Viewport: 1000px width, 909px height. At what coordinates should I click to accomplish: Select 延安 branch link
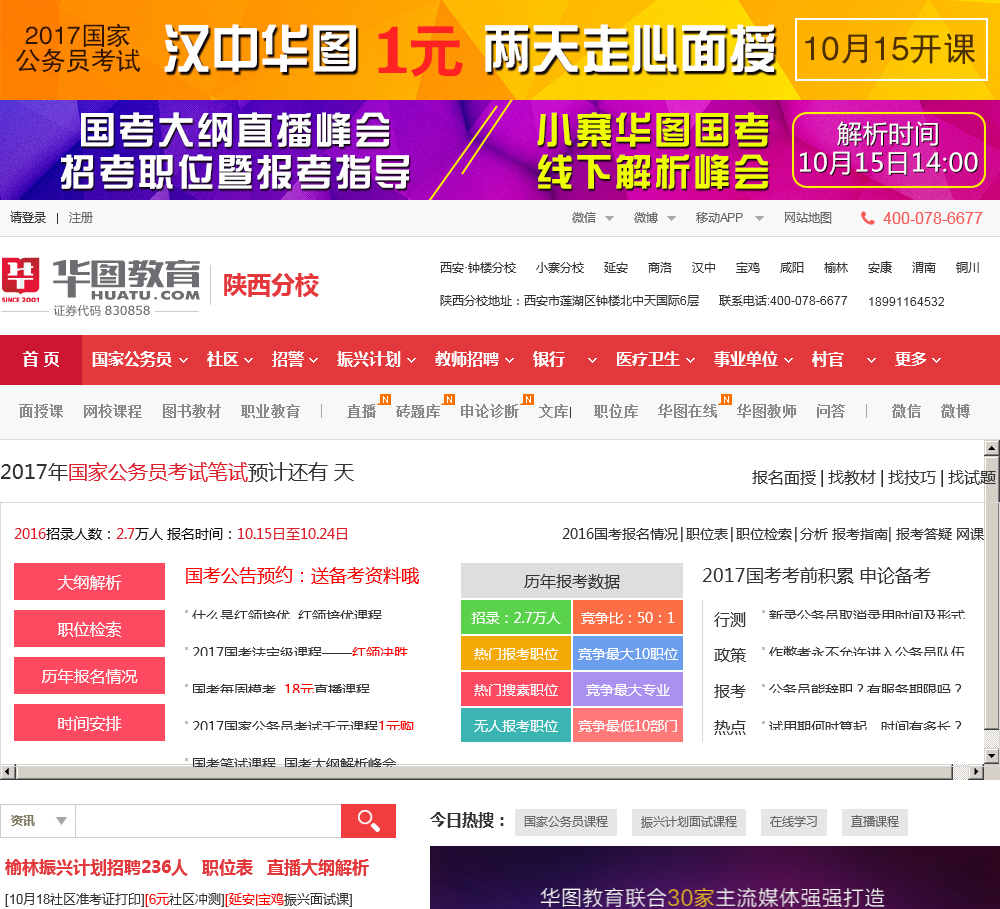(x=616, y=268)
